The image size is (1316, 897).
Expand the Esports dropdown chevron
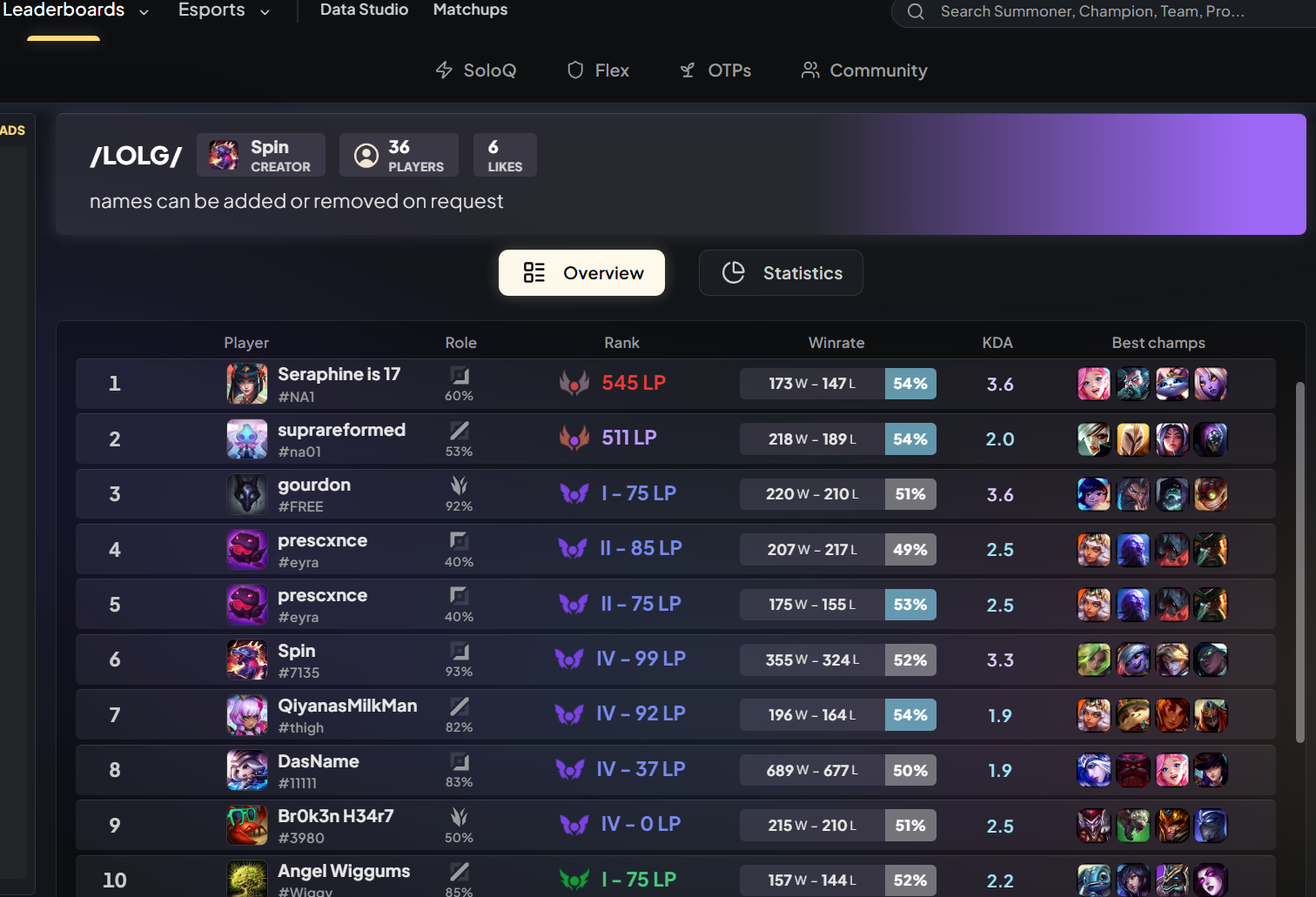pyautogui.click(x=265, y=12)
